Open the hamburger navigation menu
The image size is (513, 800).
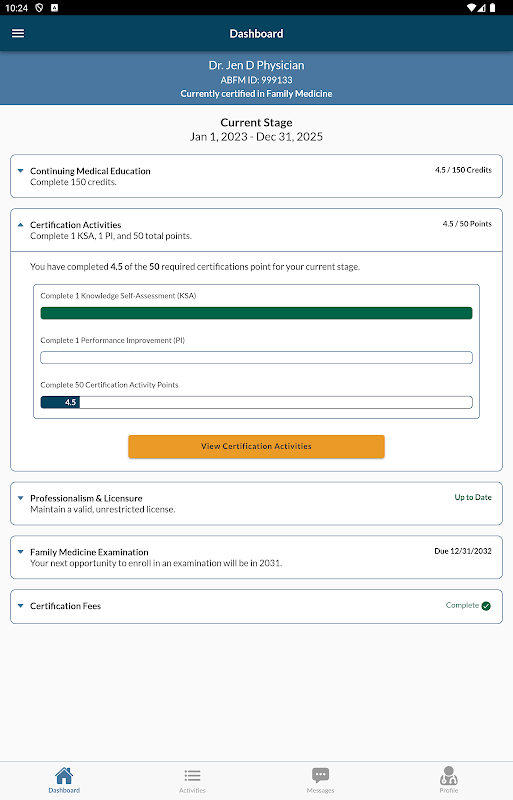click(x=18, y=33)
